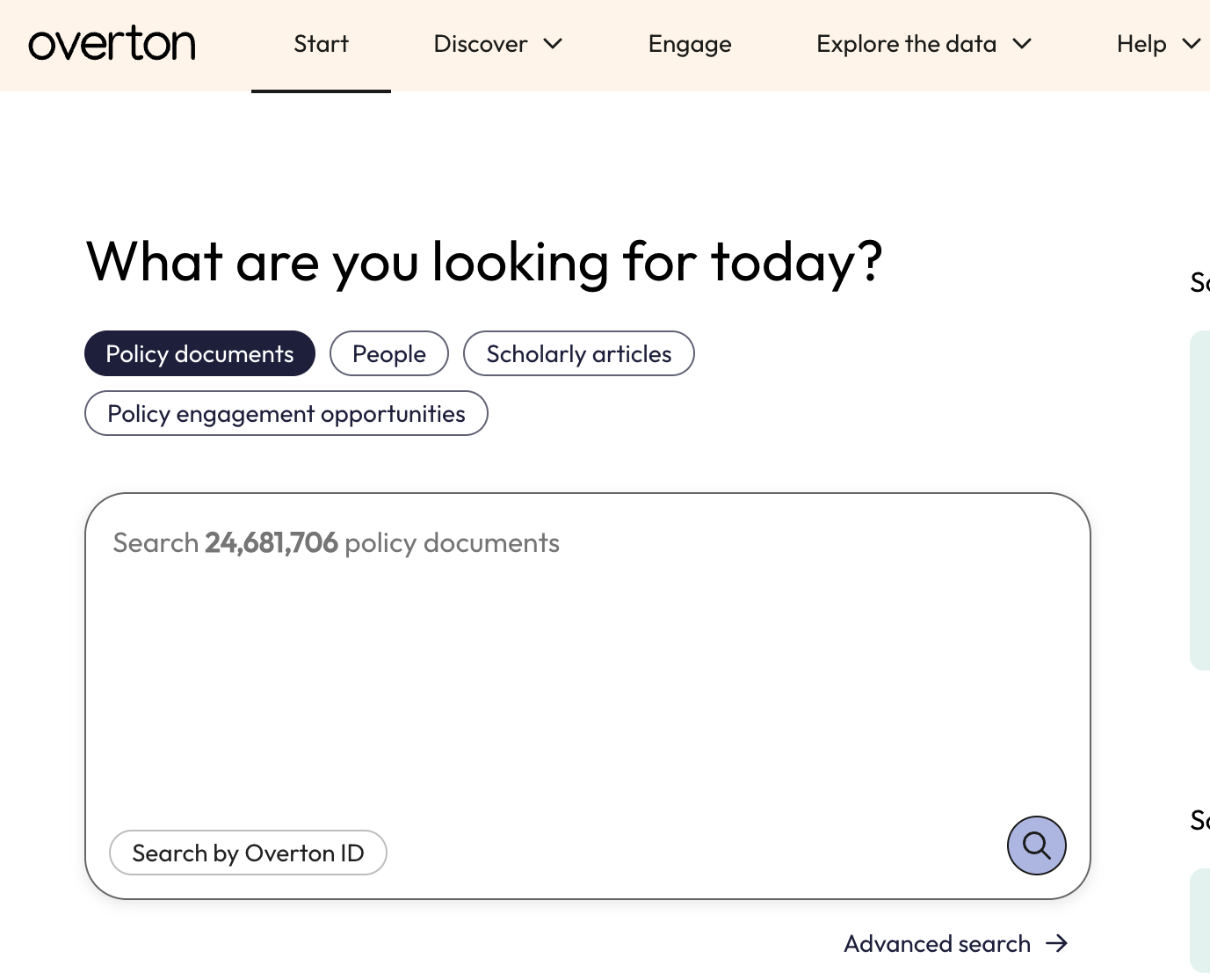Select Policy engagement opportunities search type
Screen dimensions: 1210x980
pyautogui.click(x=286, y=413)
